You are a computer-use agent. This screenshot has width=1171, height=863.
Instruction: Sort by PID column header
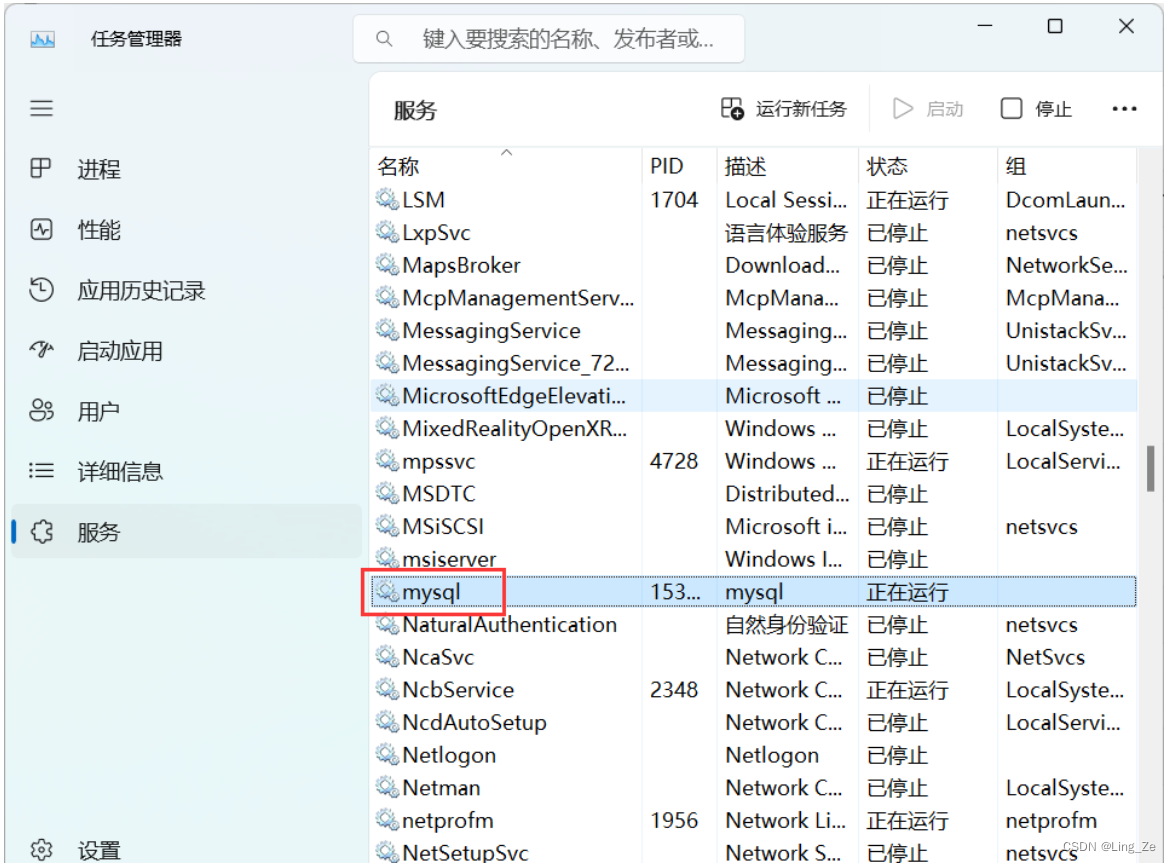680,166
